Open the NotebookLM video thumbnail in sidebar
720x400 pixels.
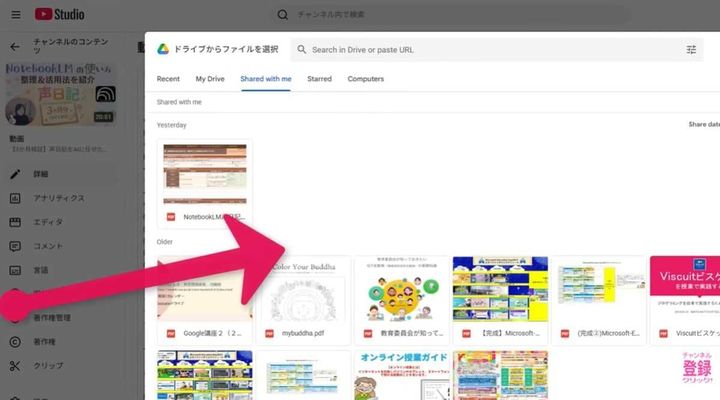click(x=60, y=95)
